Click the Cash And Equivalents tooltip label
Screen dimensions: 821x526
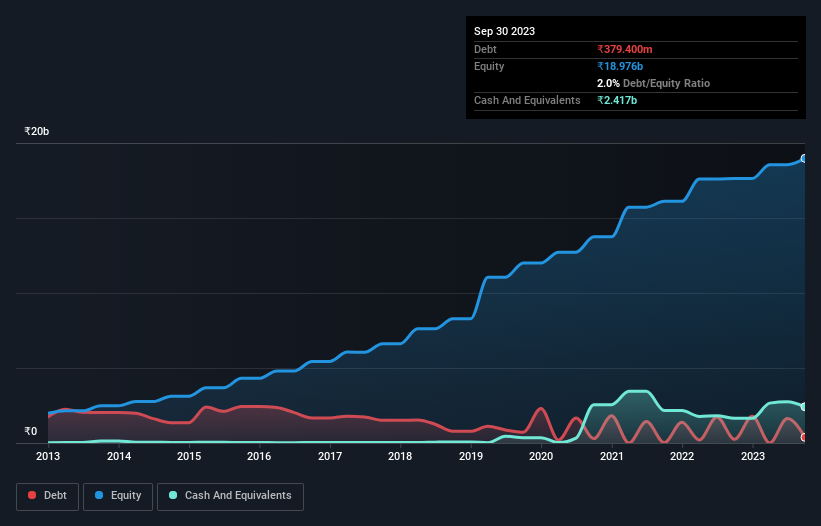pos(527,100)
